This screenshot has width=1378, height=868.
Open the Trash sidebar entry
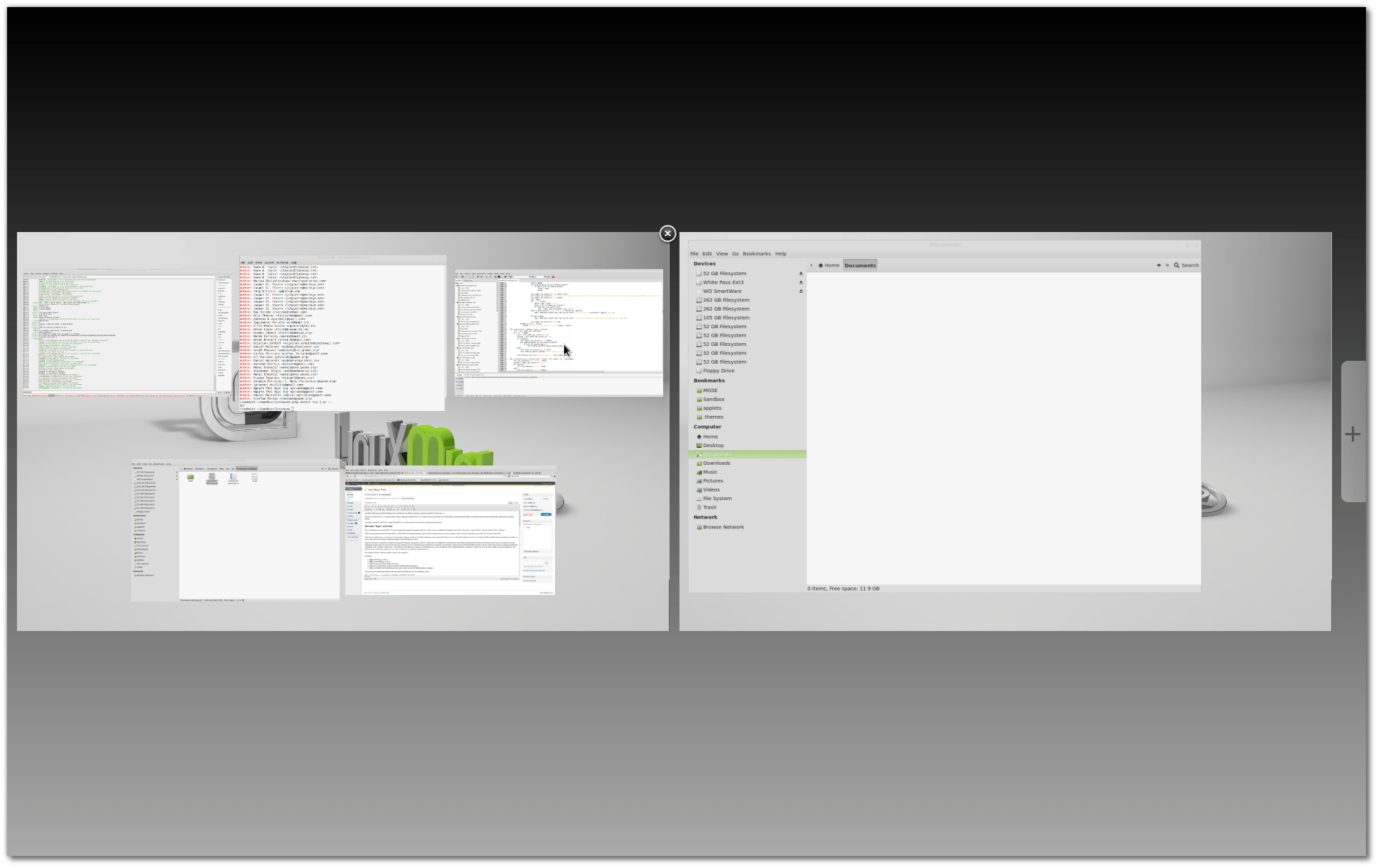coord(709,507)
